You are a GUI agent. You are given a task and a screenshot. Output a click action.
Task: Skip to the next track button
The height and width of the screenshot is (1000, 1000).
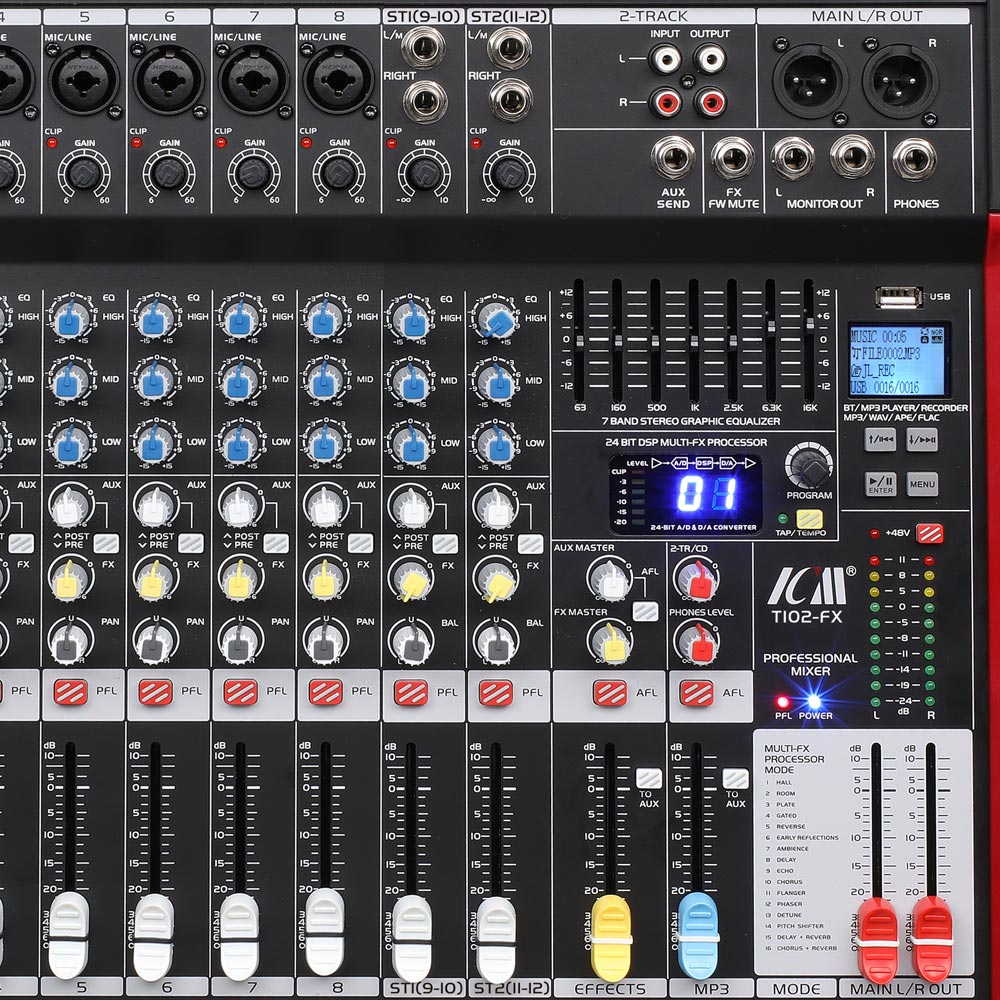tap(922, 439)
